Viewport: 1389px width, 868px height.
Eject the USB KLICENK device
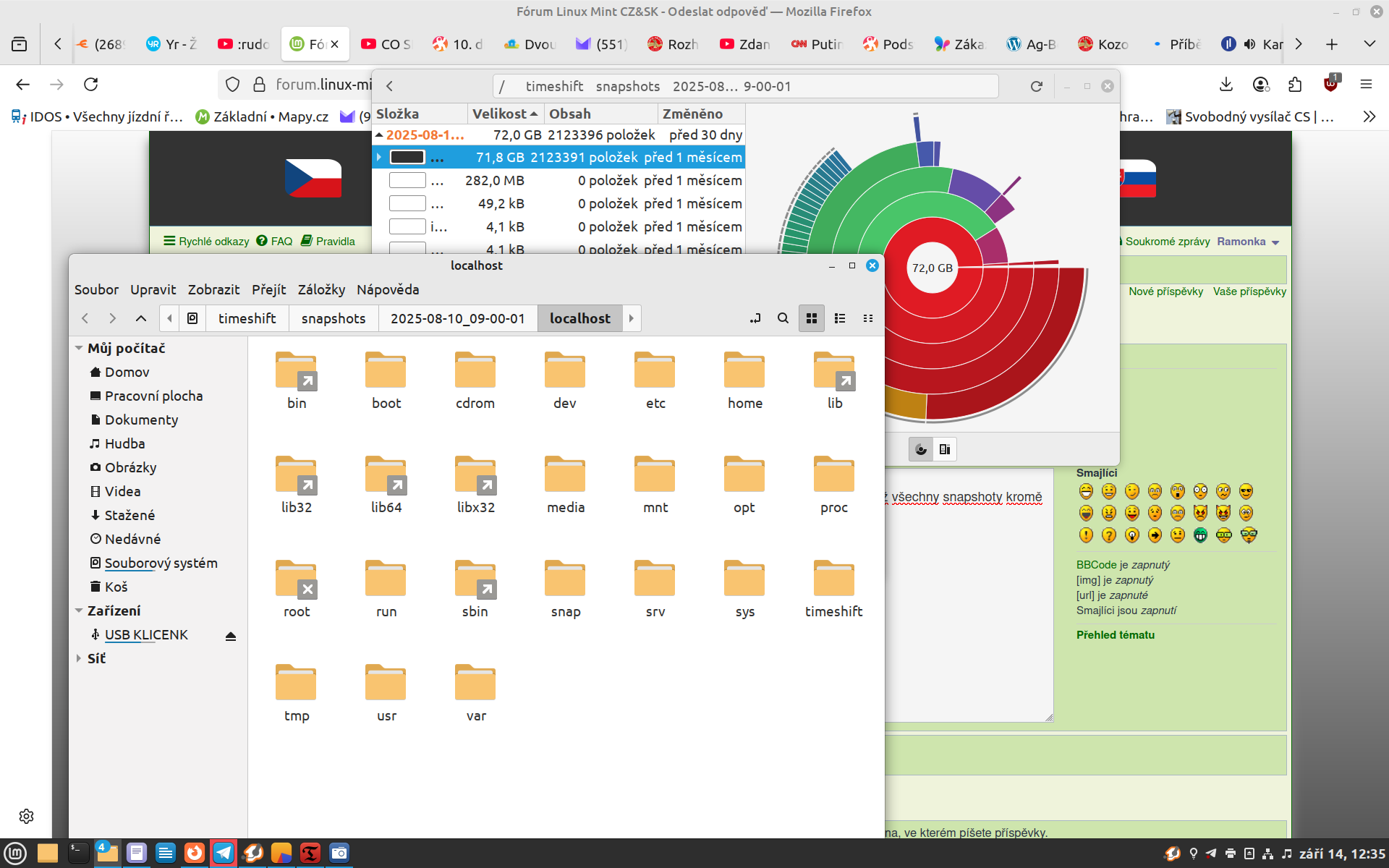point(231,636)
